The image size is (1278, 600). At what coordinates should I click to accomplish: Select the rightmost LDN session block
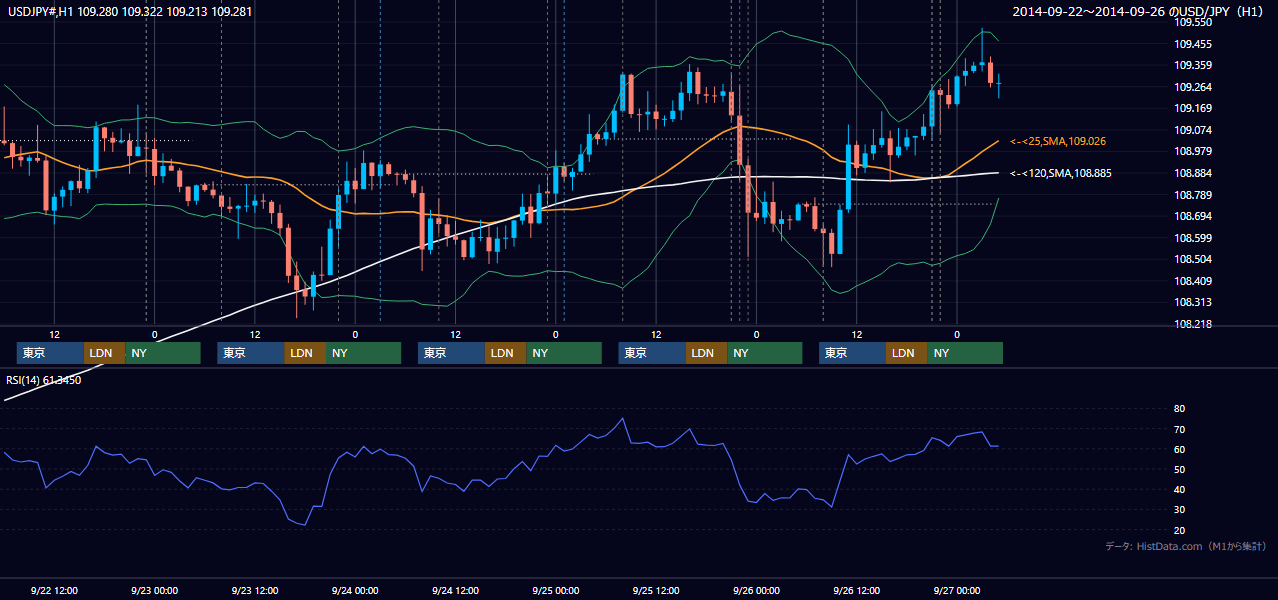pyautogui.click(x=906, y=353)
